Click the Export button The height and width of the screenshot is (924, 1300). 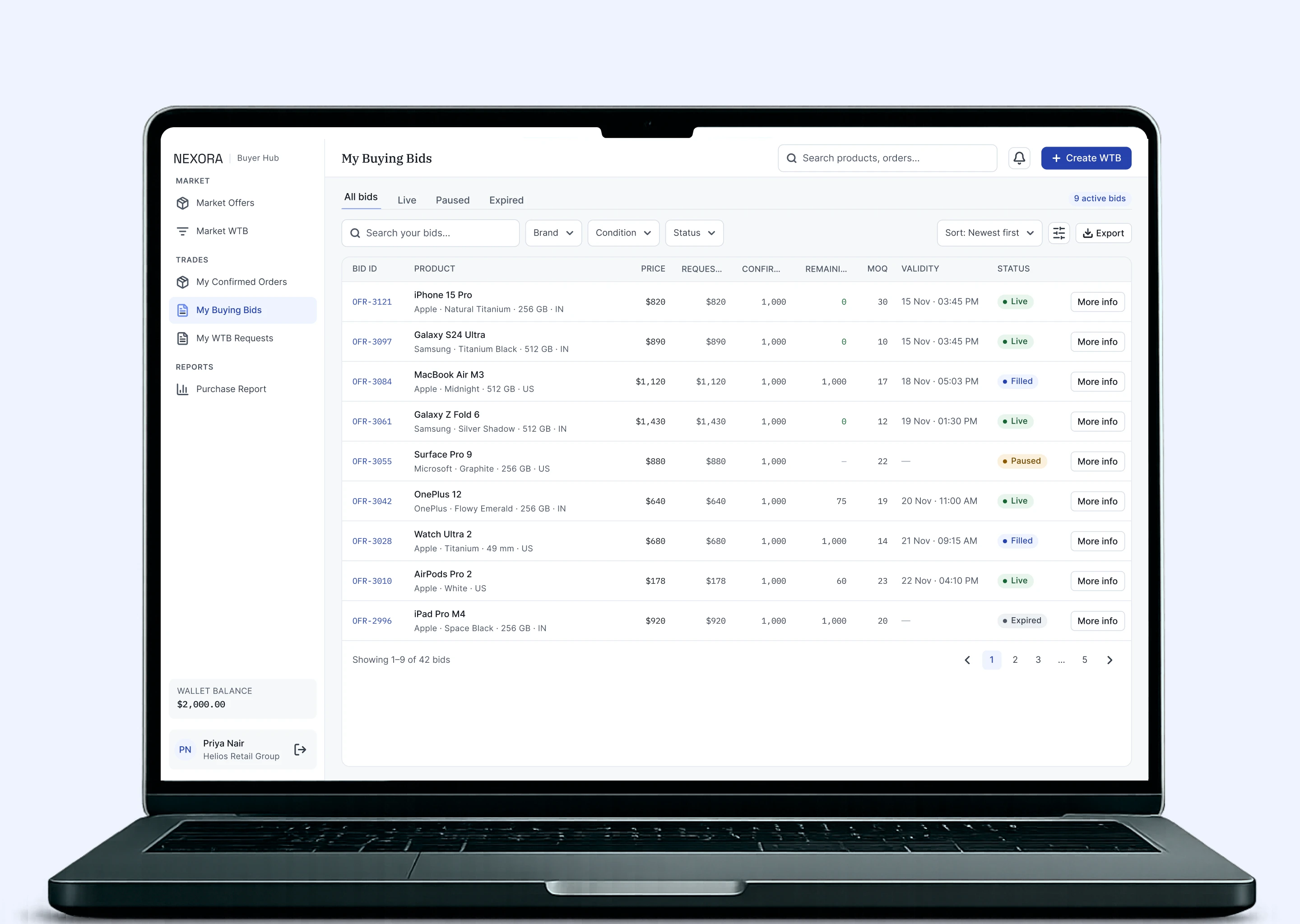point(1103,233)
